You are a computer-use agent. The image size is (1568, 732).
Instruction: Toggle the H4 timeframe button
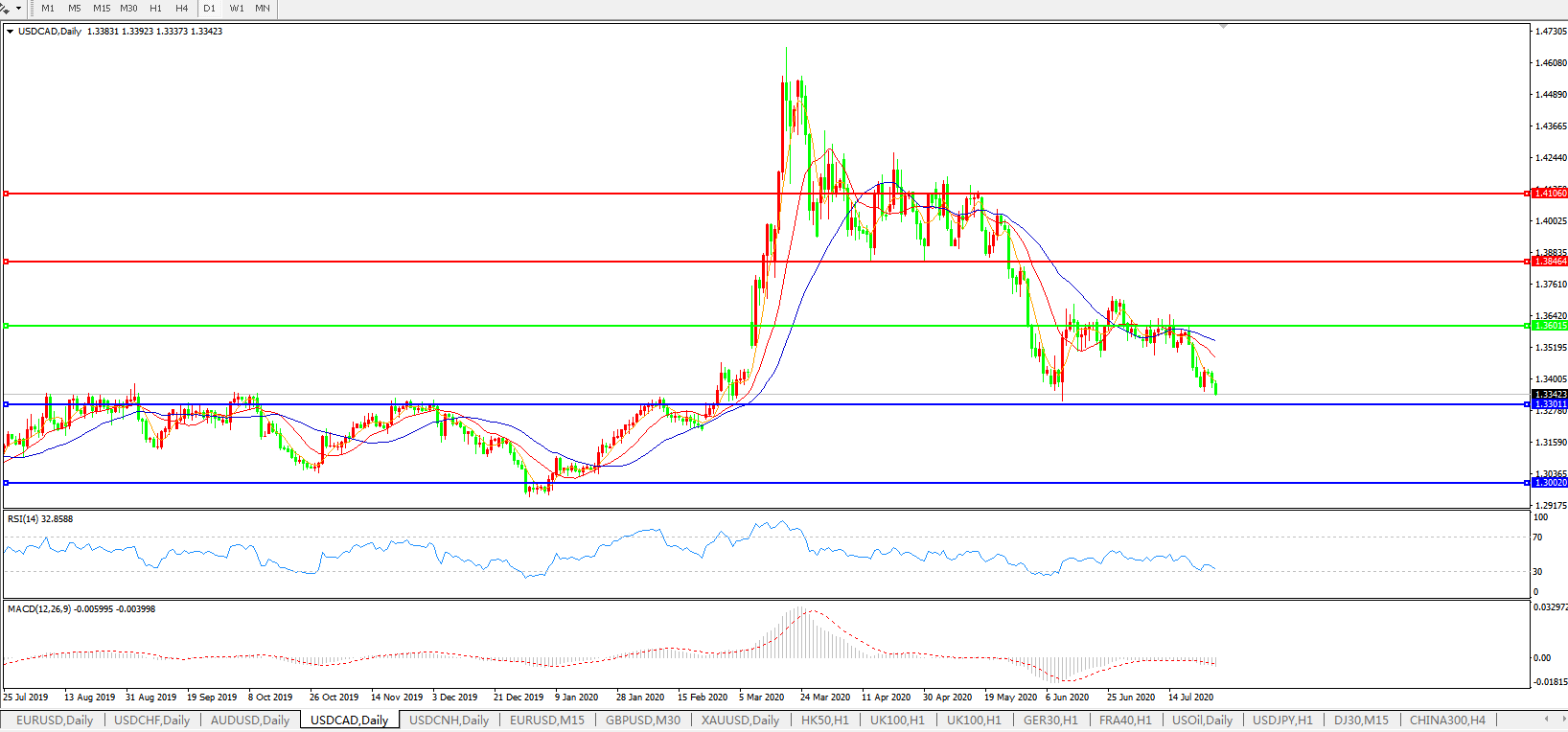tap(182, 9)
